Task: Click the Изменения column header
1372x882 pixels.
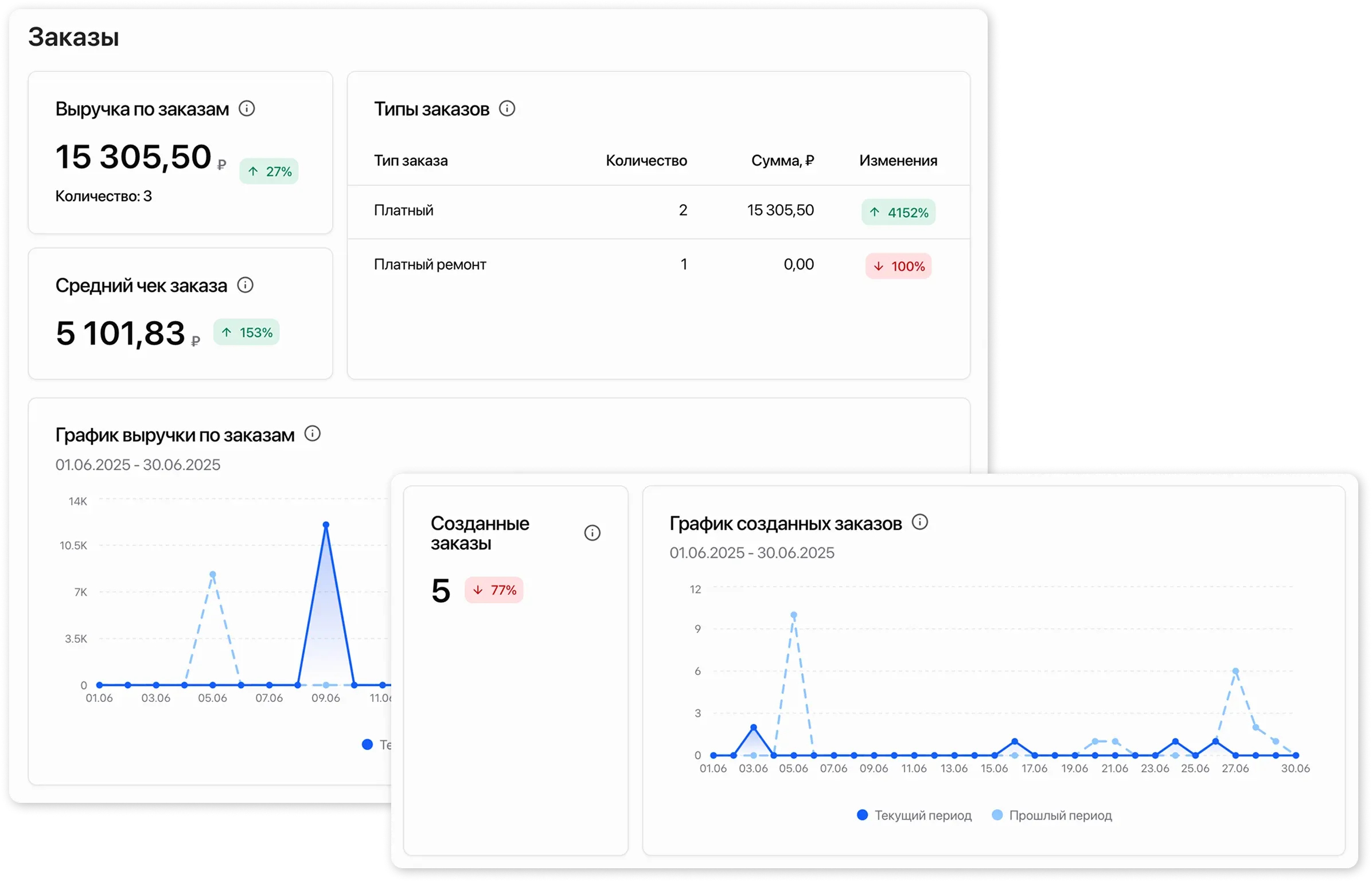Action: pyautogui.click(x=898, y=161)
